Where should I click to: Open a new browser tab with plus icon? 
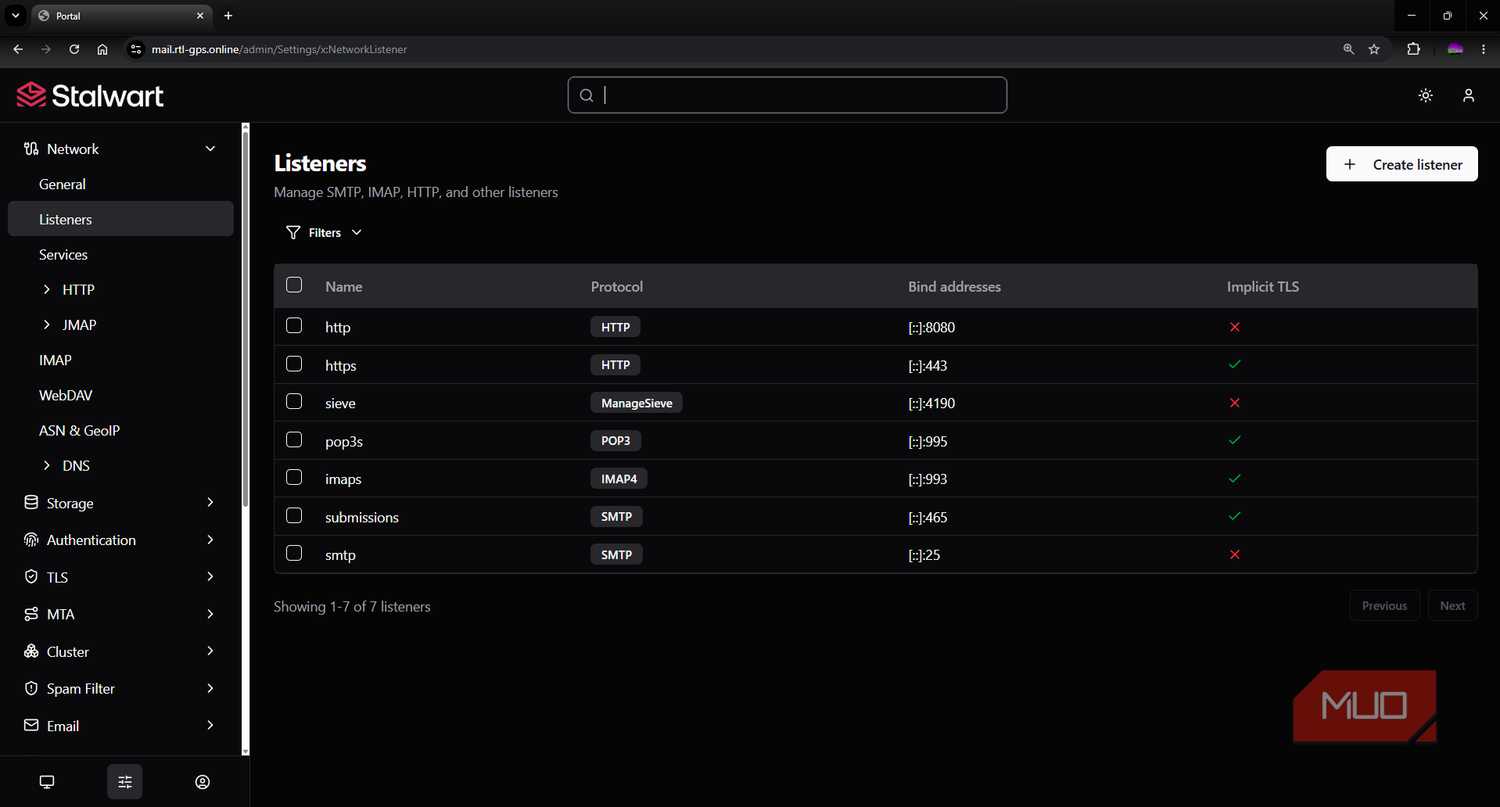[x=228, y=16]
